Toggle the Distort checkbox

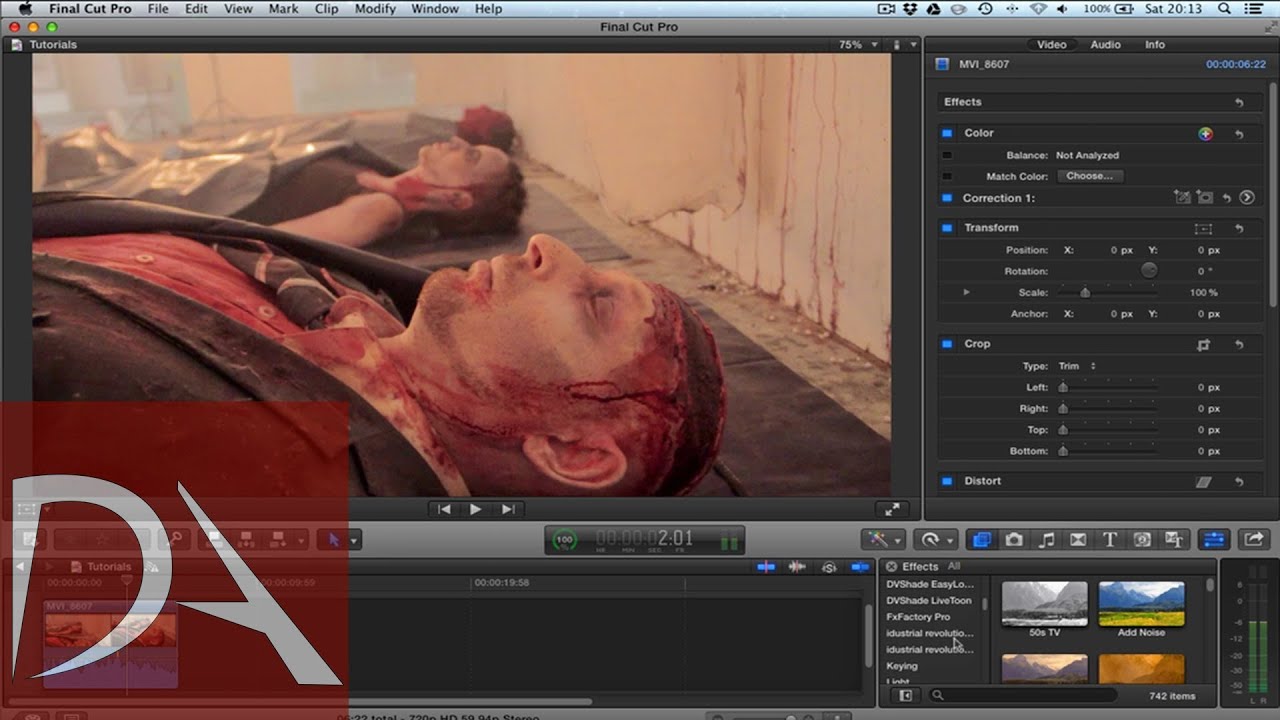[x=946, y=481]
